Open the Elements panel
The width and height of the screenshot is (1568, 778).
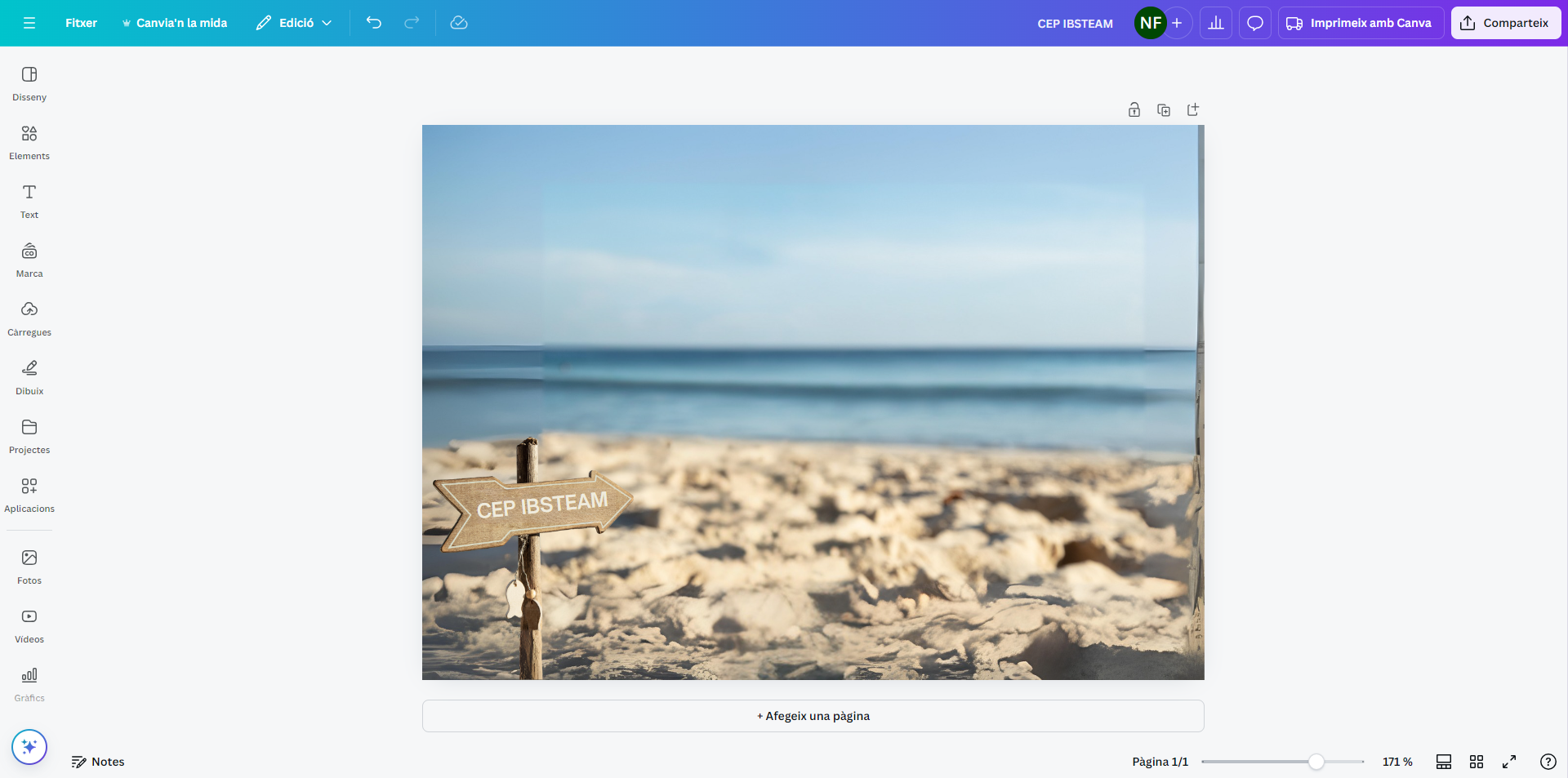pos(29,142)
